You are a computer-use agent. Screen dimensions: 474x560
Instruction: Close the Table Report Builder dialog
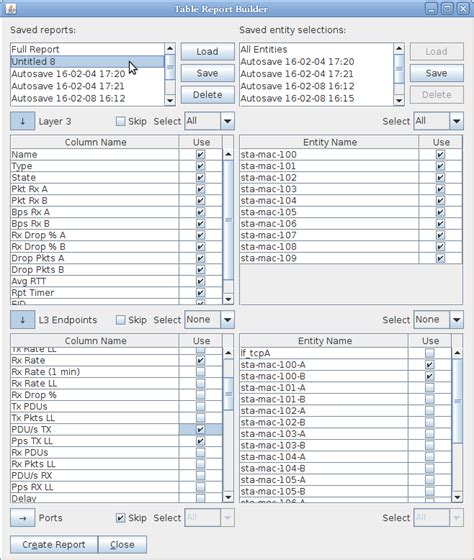(x=122, y=545)
